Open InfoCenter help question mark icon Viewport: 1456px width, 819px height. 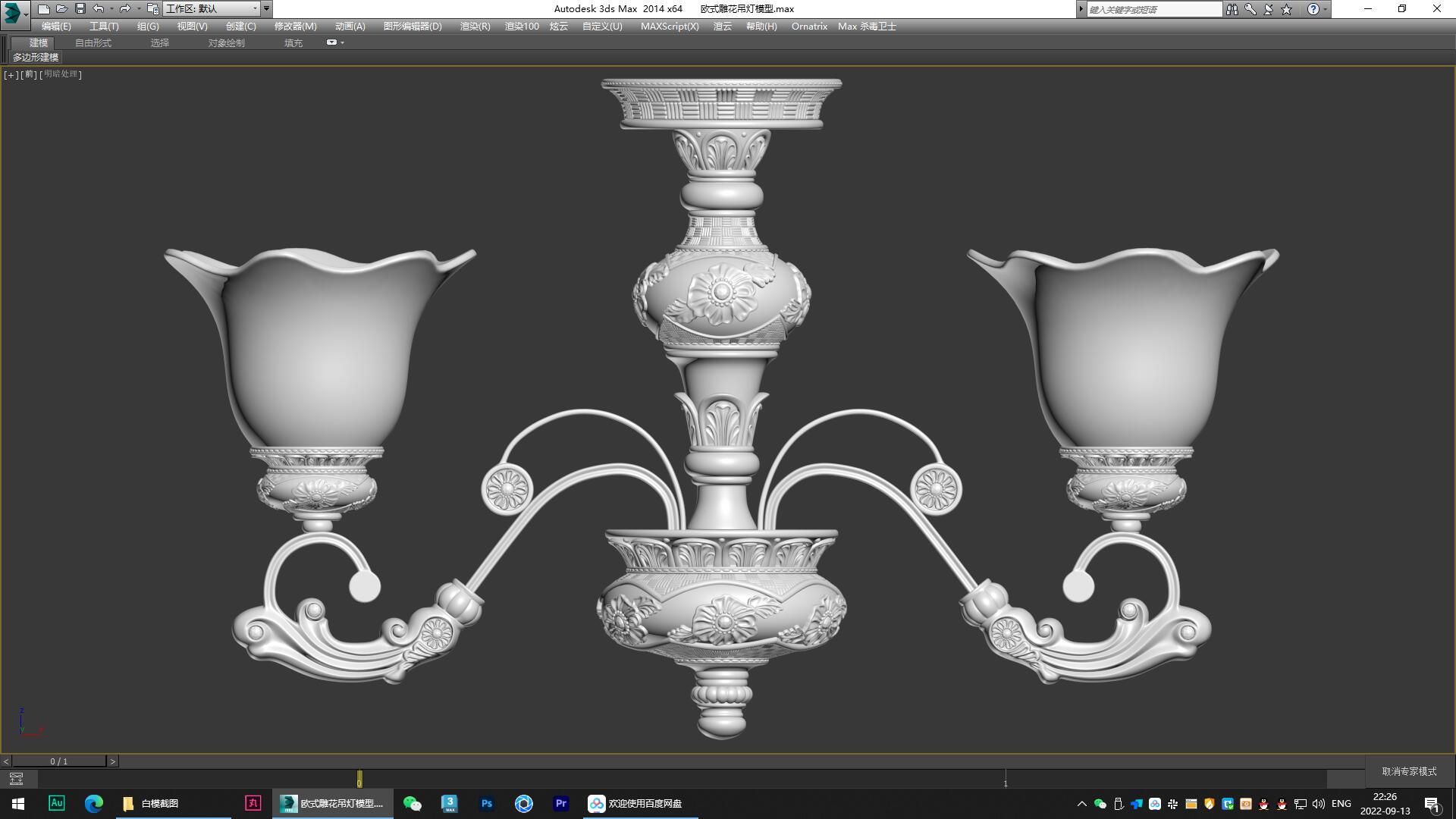(1313, 9)
